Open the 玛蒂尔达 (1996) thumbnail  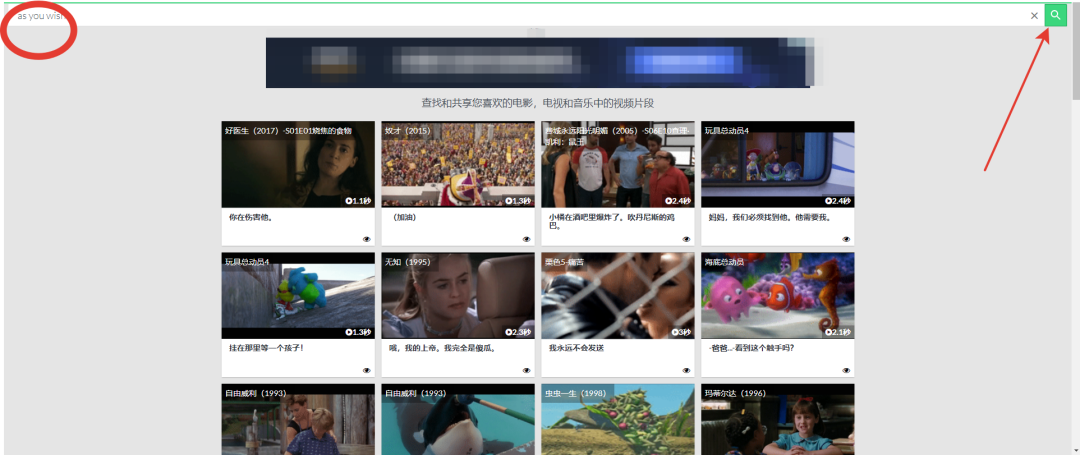pos(778,419)
